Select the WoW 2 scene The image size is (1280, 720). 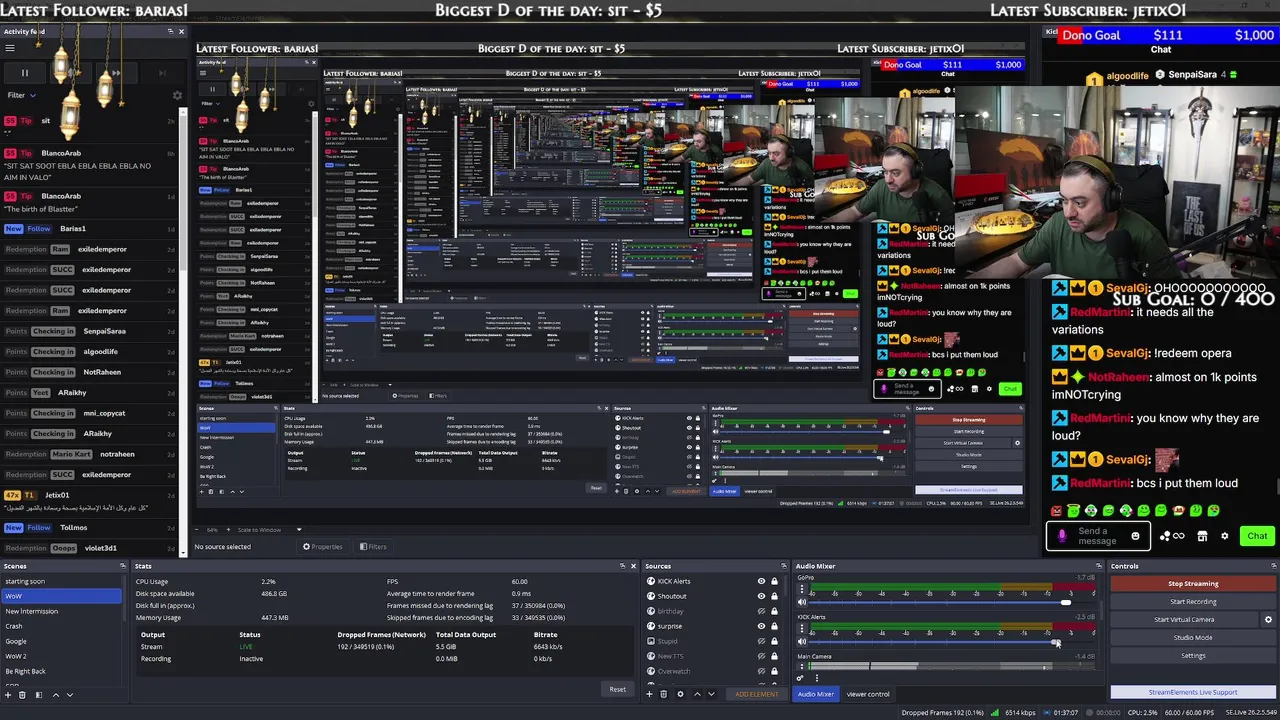click(61, 656)
